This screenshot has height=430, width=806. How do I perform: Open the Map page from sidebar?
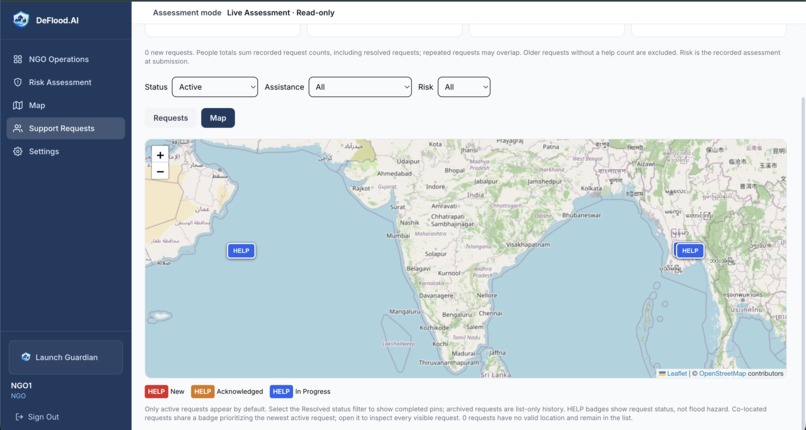[x=66, y=105]
